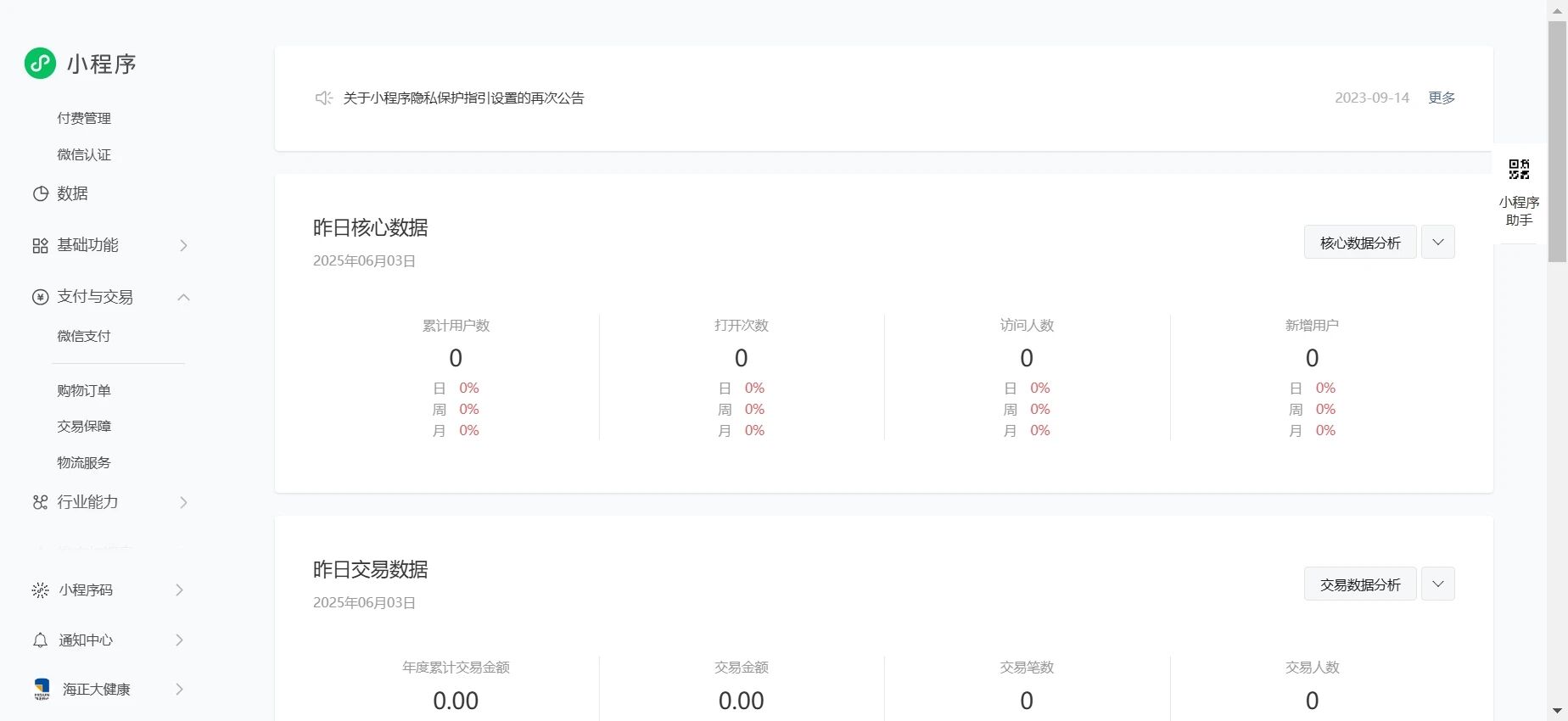Screen dimensions: 1568x721
Task: Open dropdown next to 核心数据分析
Action: (x=1438, y=242)
